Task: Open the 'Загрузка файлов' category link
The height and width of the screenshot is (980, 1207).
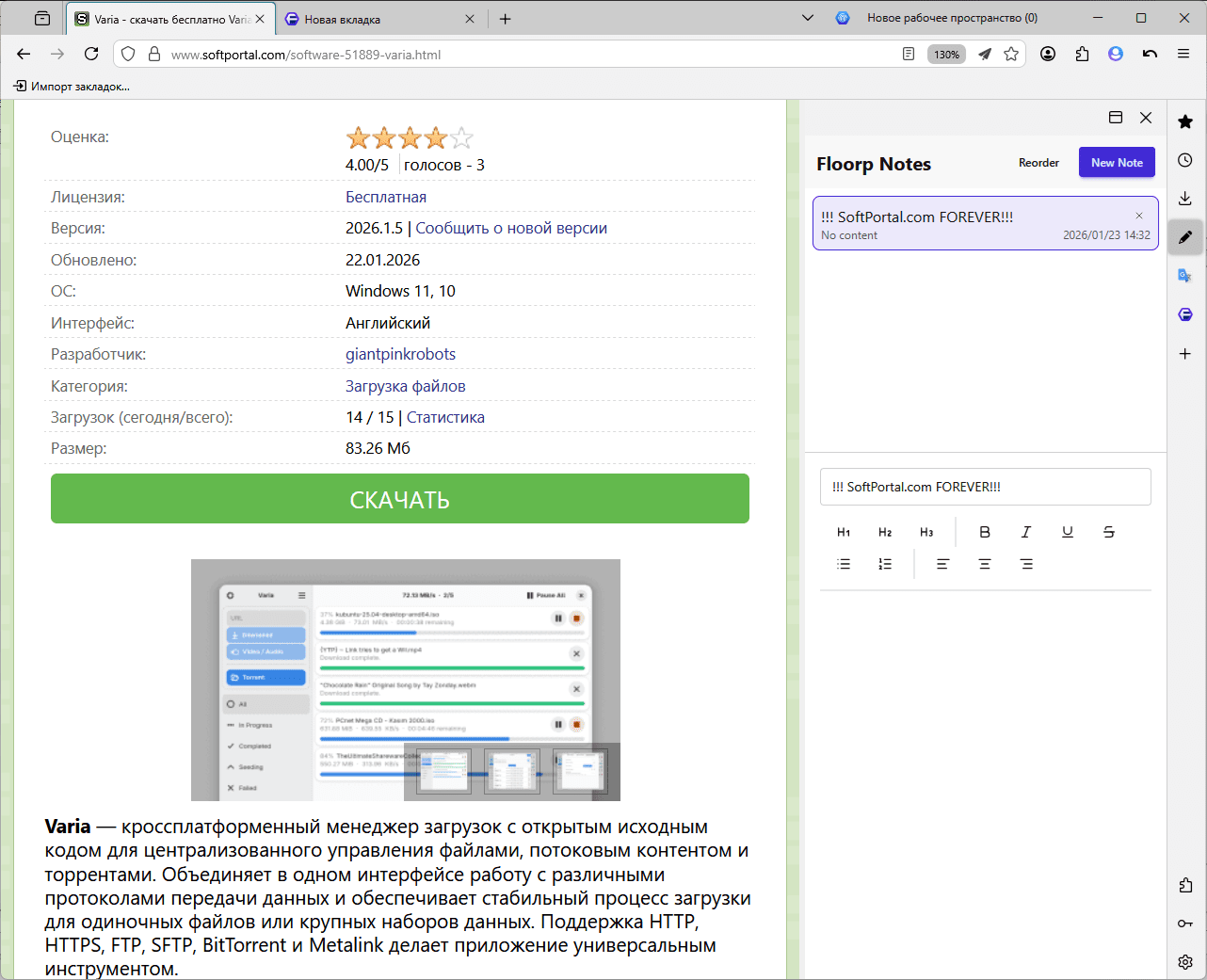Action: [x=405, y=386]
